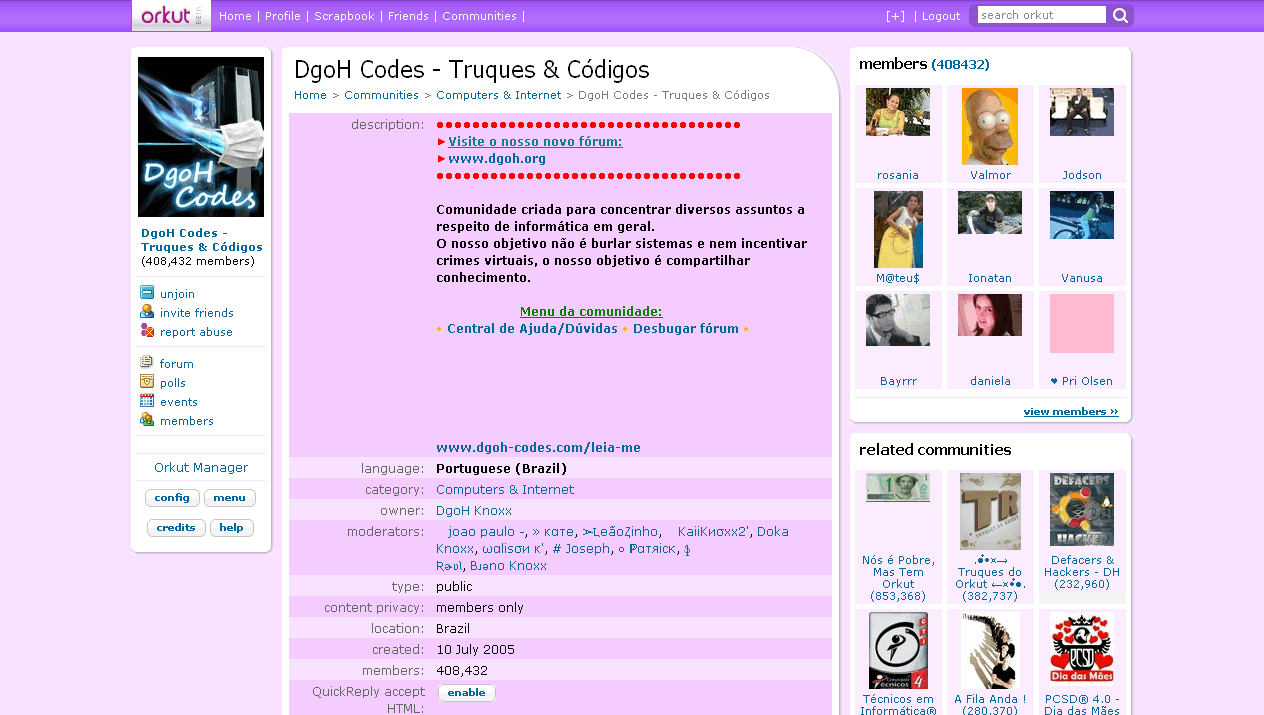The width and height of the screenshot is (1264, 715).
Task: Click the unjoin community icon
Action: click(147, 293)
